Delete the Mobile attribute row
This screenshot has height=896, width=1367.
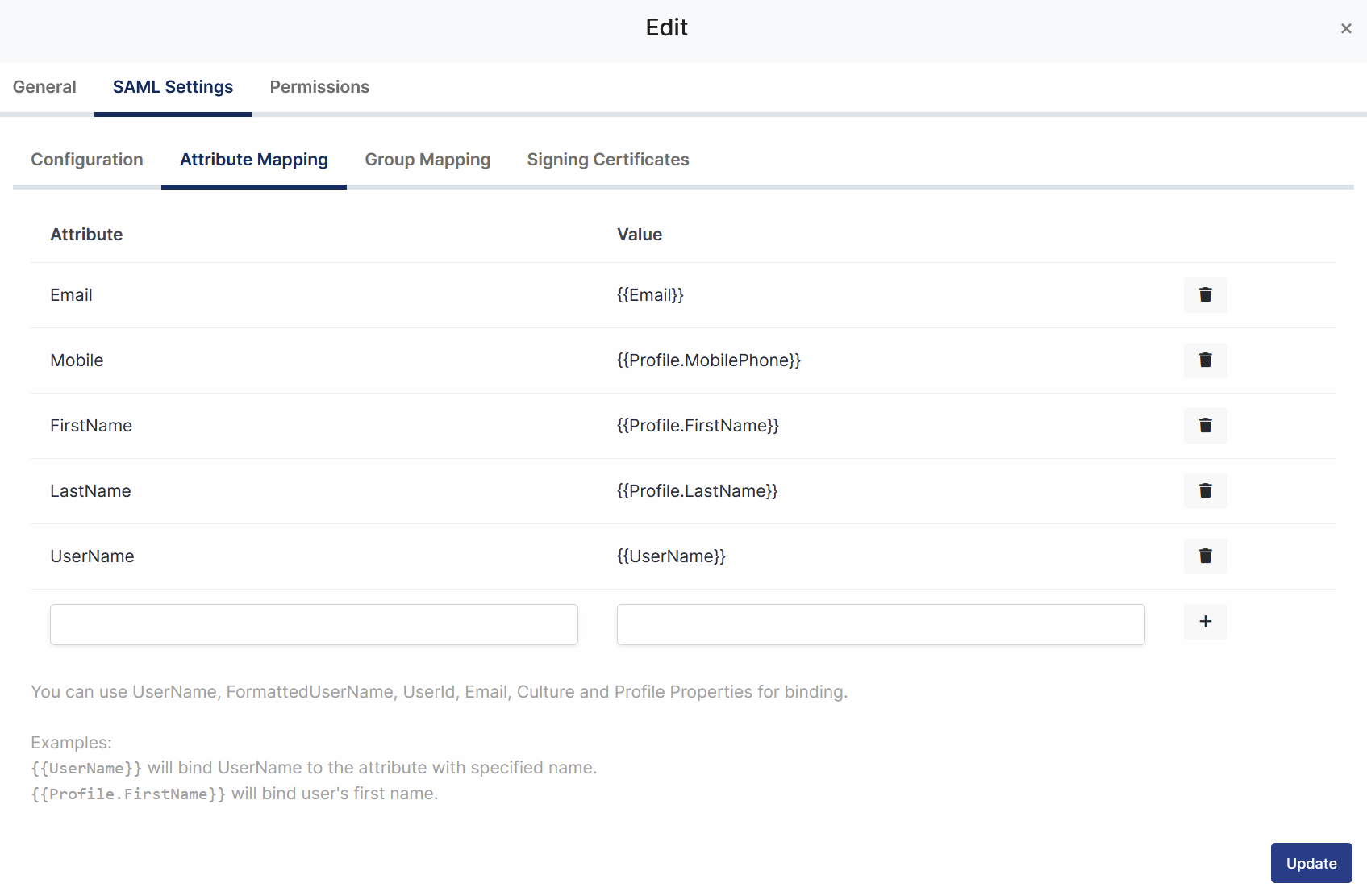(1205, 360)
